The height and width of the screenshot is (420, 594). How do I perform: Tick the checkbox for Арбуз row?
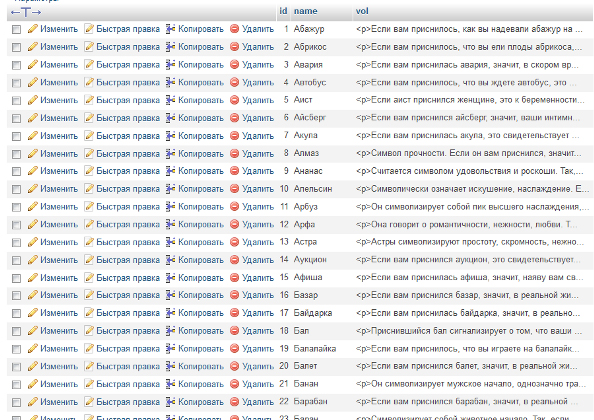(16, 207)
